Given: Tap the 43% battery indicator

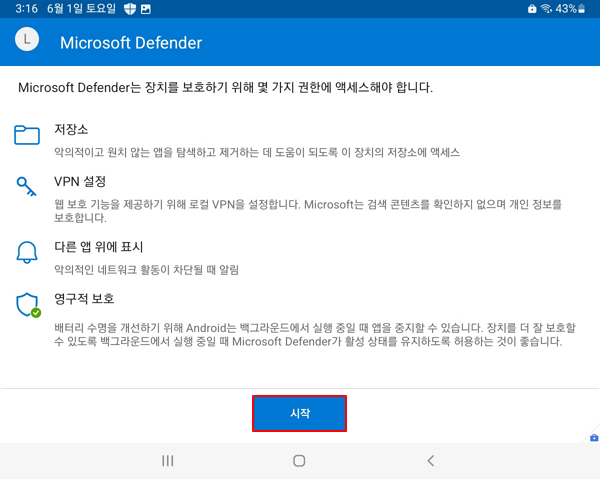Looking at the screenshot, I should click(570, 8).
